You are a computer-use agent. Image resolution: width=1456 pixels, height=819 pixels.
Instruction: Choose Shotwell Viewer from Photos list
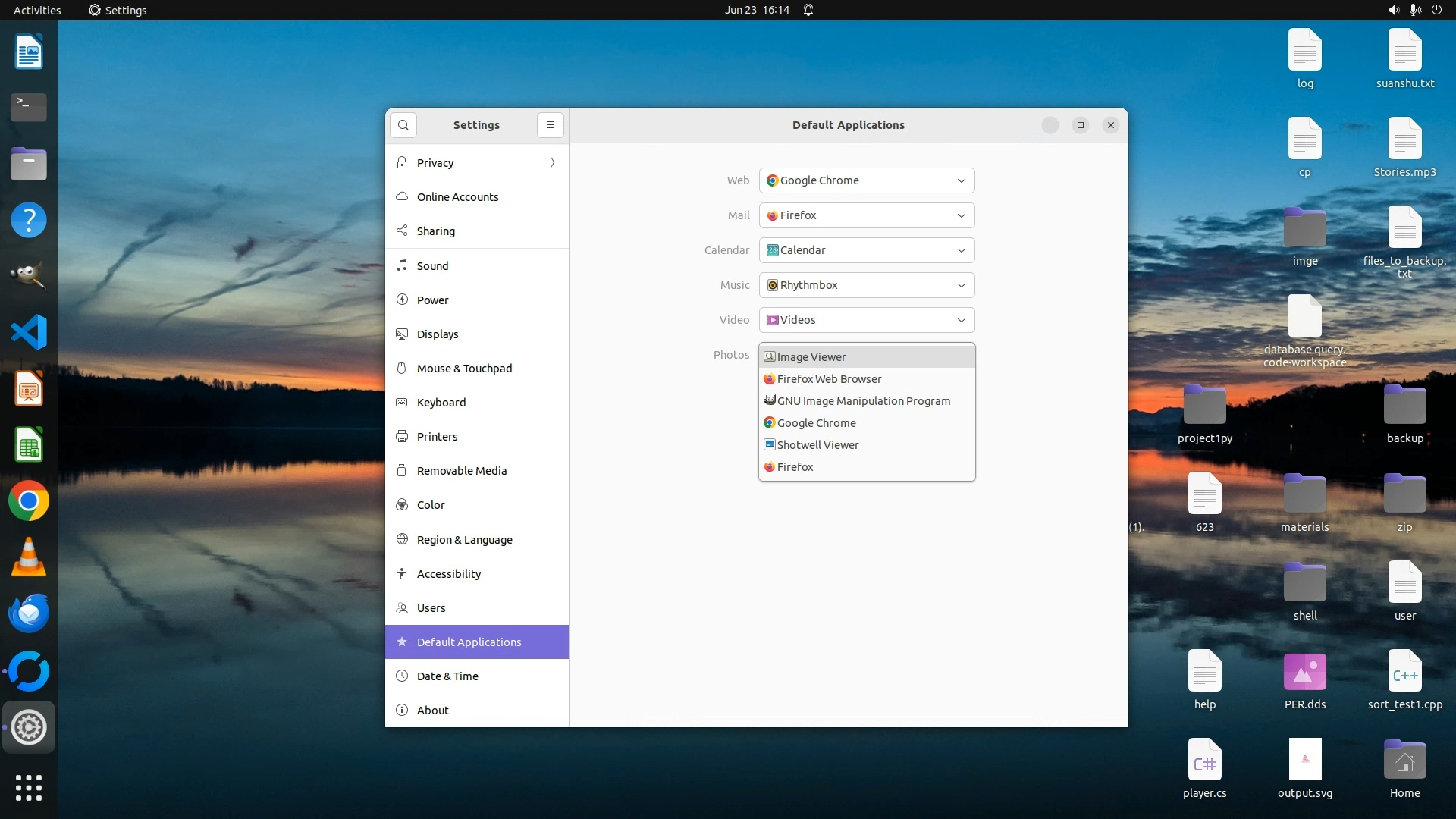click(x=817, y=445)
